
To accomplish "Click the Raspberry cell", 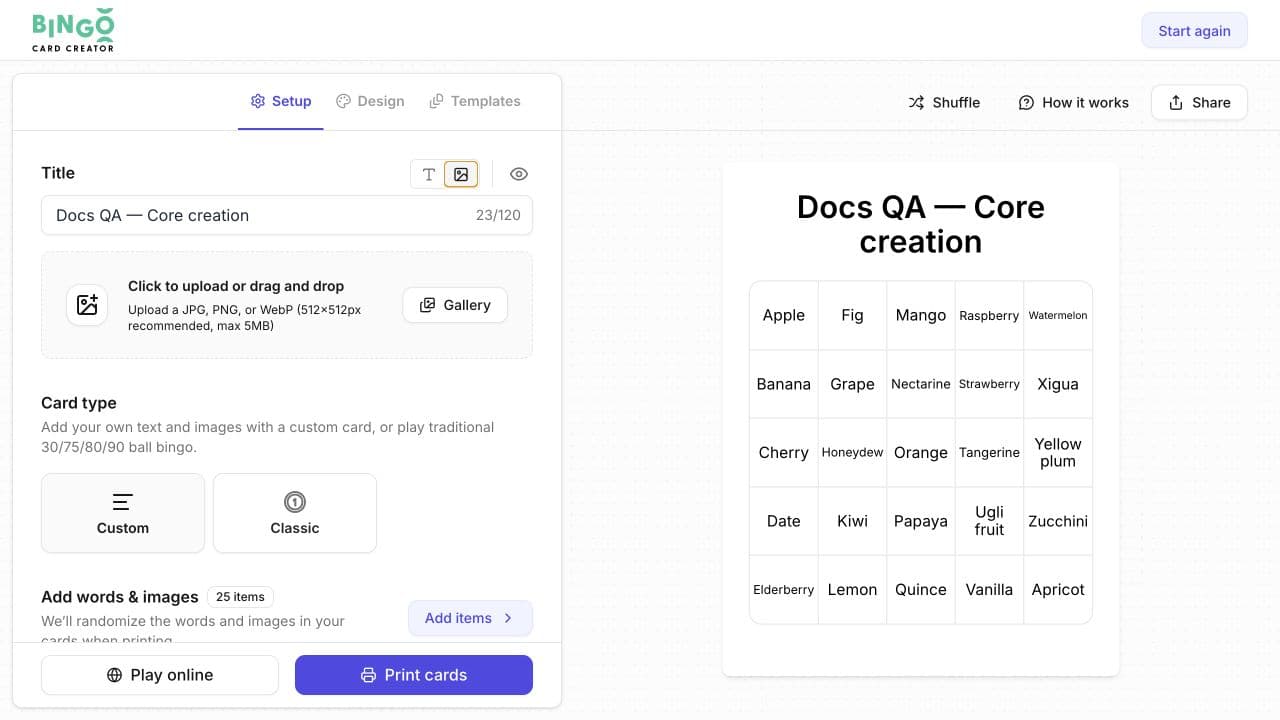I will pos(989,315).
